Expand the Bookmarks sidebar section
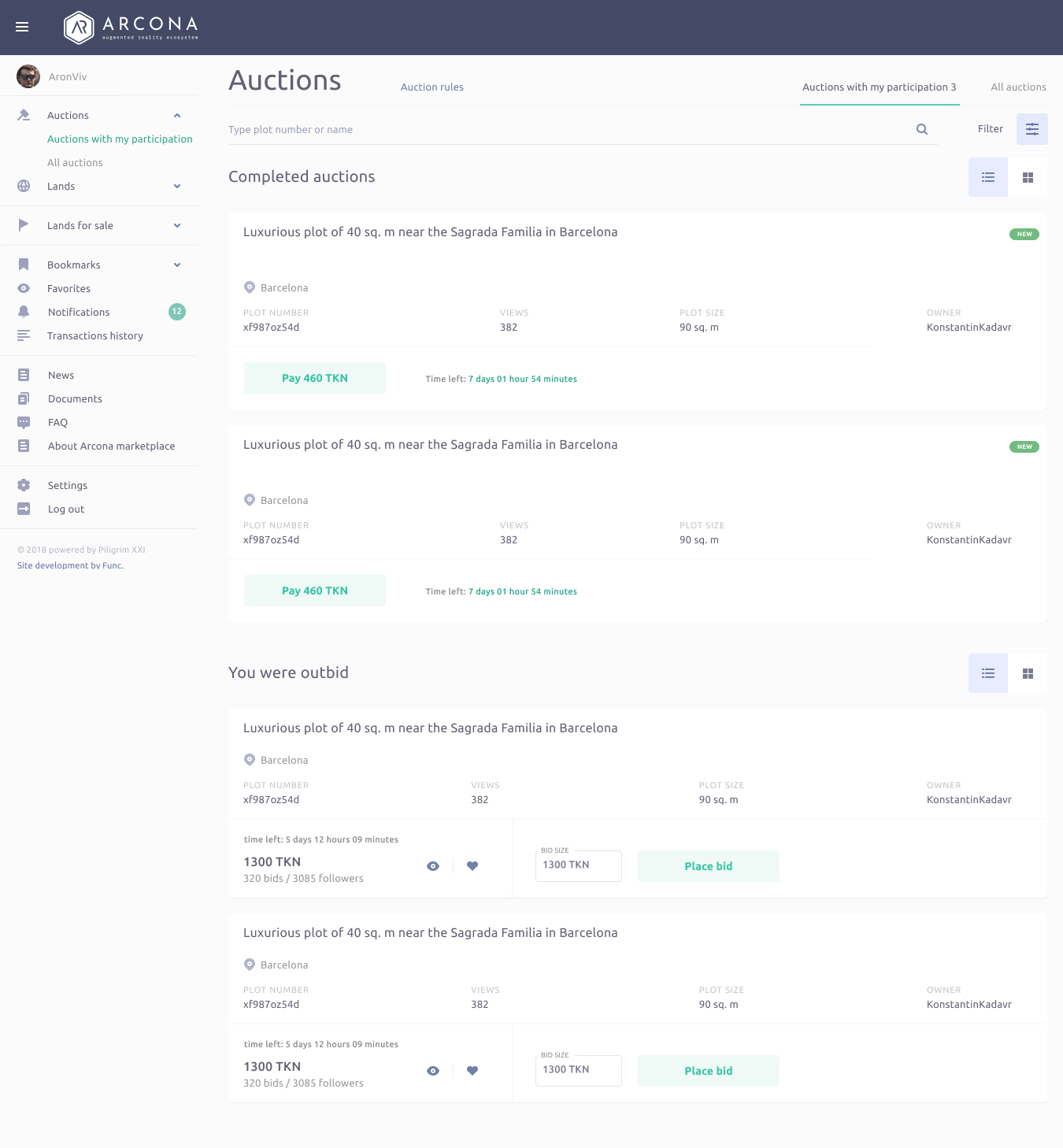This screenshot has height=1148, width=1063. pyautogui.click(x=177, y=265)
